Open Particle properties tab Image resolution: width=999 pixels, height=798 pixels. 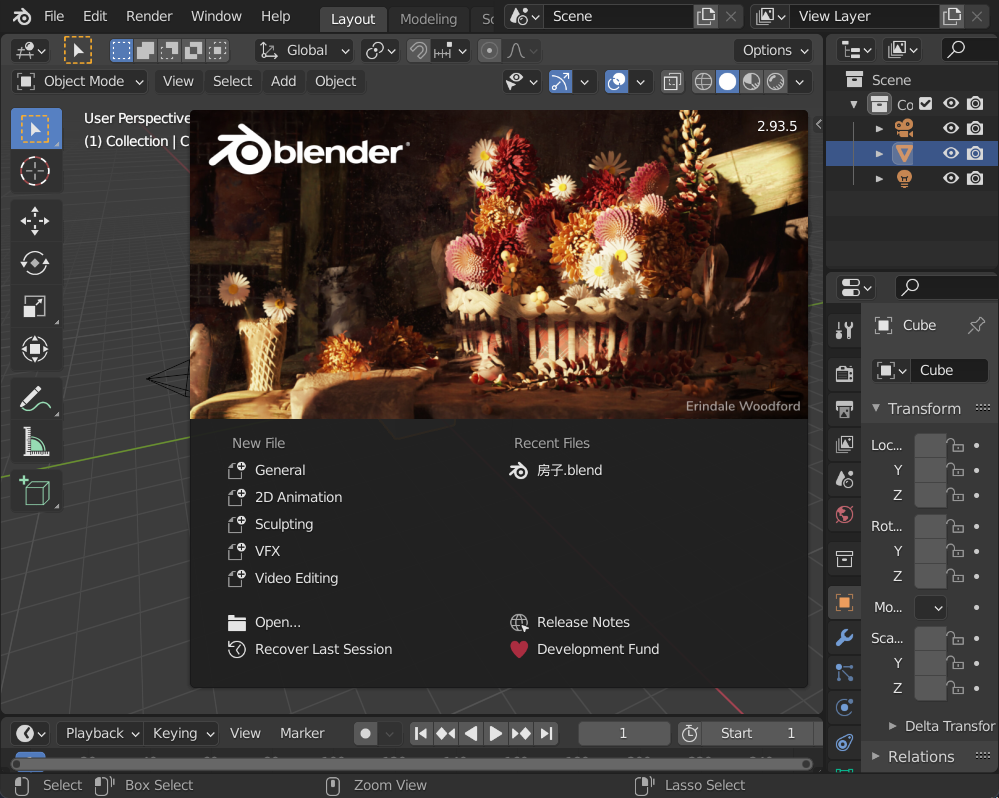[845, 673]
